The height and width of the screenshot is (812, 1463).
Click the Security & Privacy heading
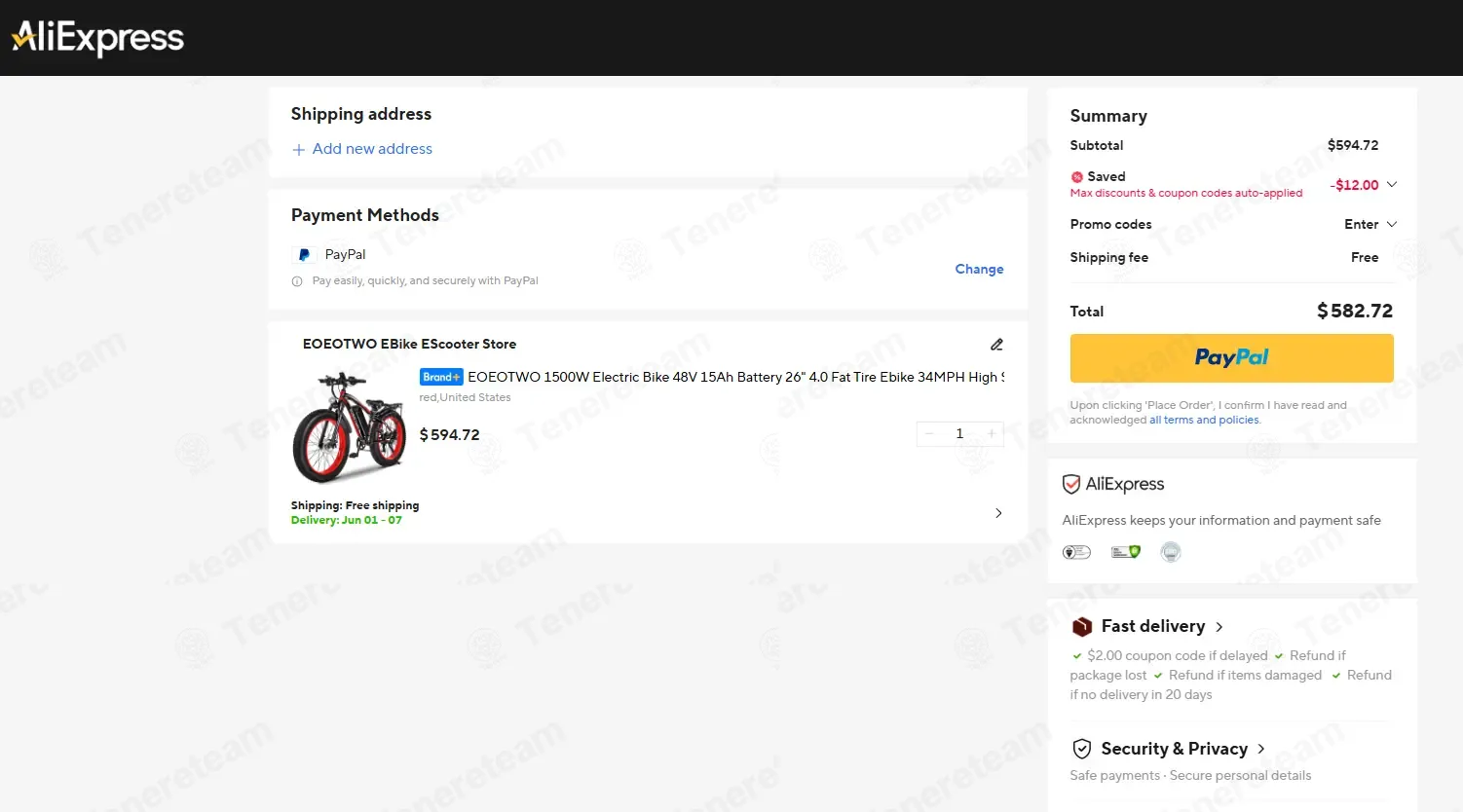point(1174,749)
